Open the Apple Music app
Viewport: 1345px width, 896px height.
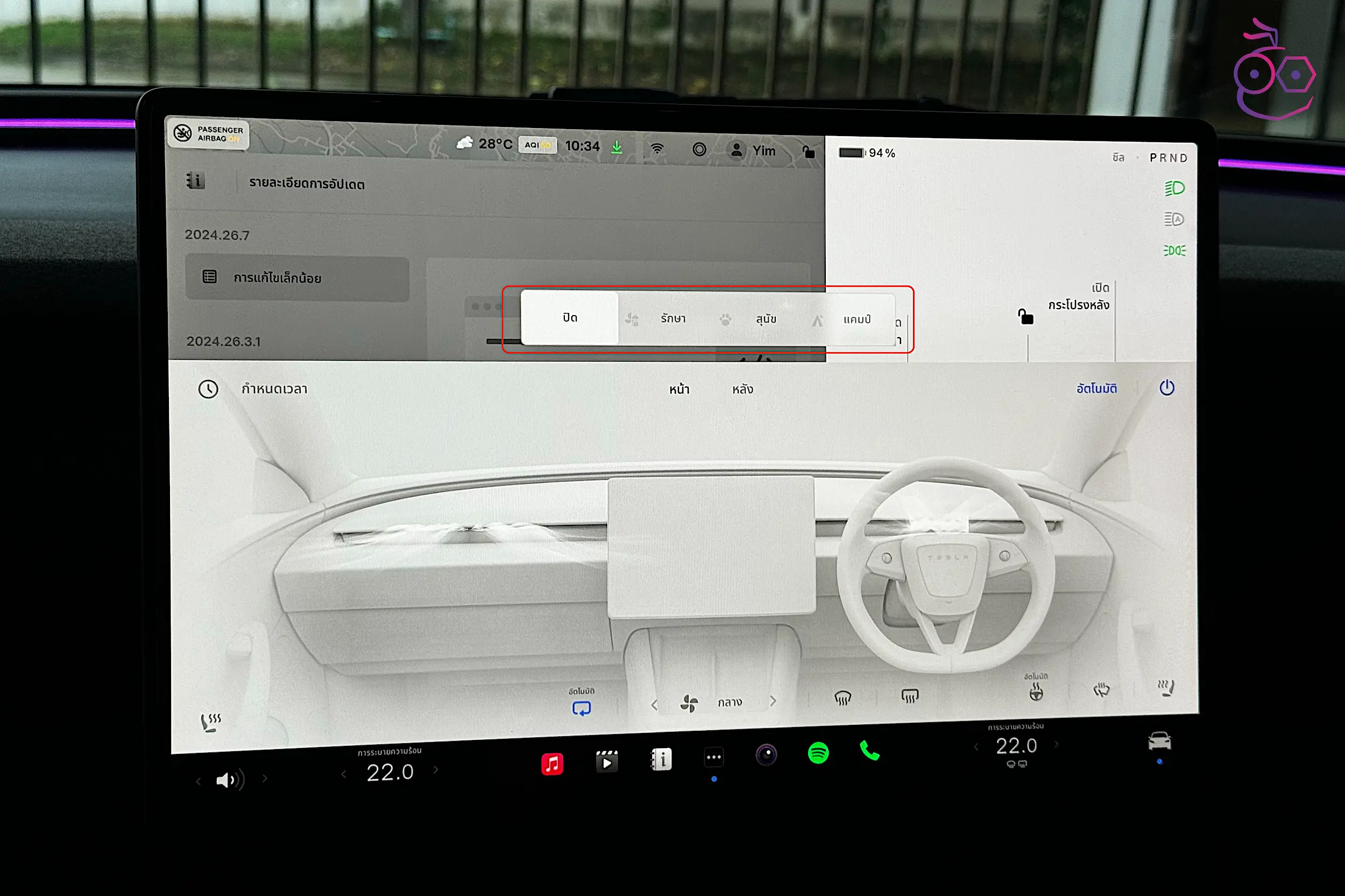[551, 764]
